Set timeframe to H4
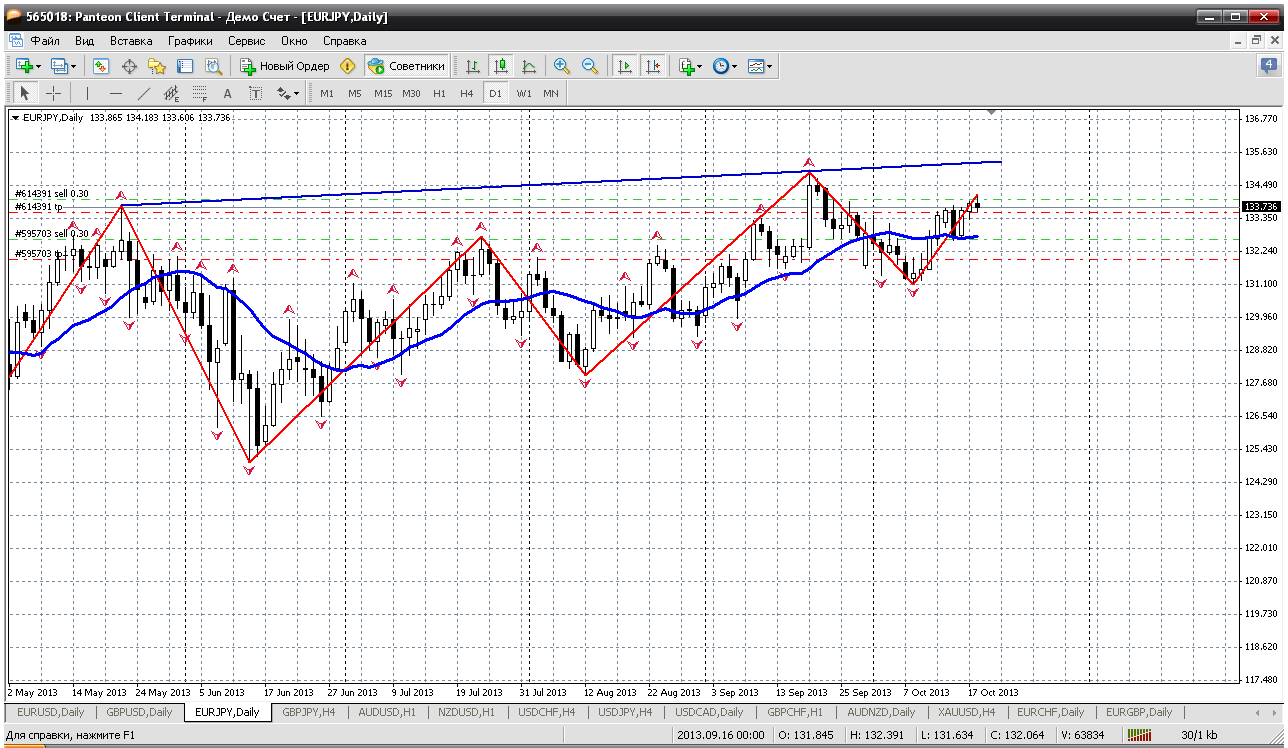The width and height of the screenshot is (1288, 748). (466, 93)
